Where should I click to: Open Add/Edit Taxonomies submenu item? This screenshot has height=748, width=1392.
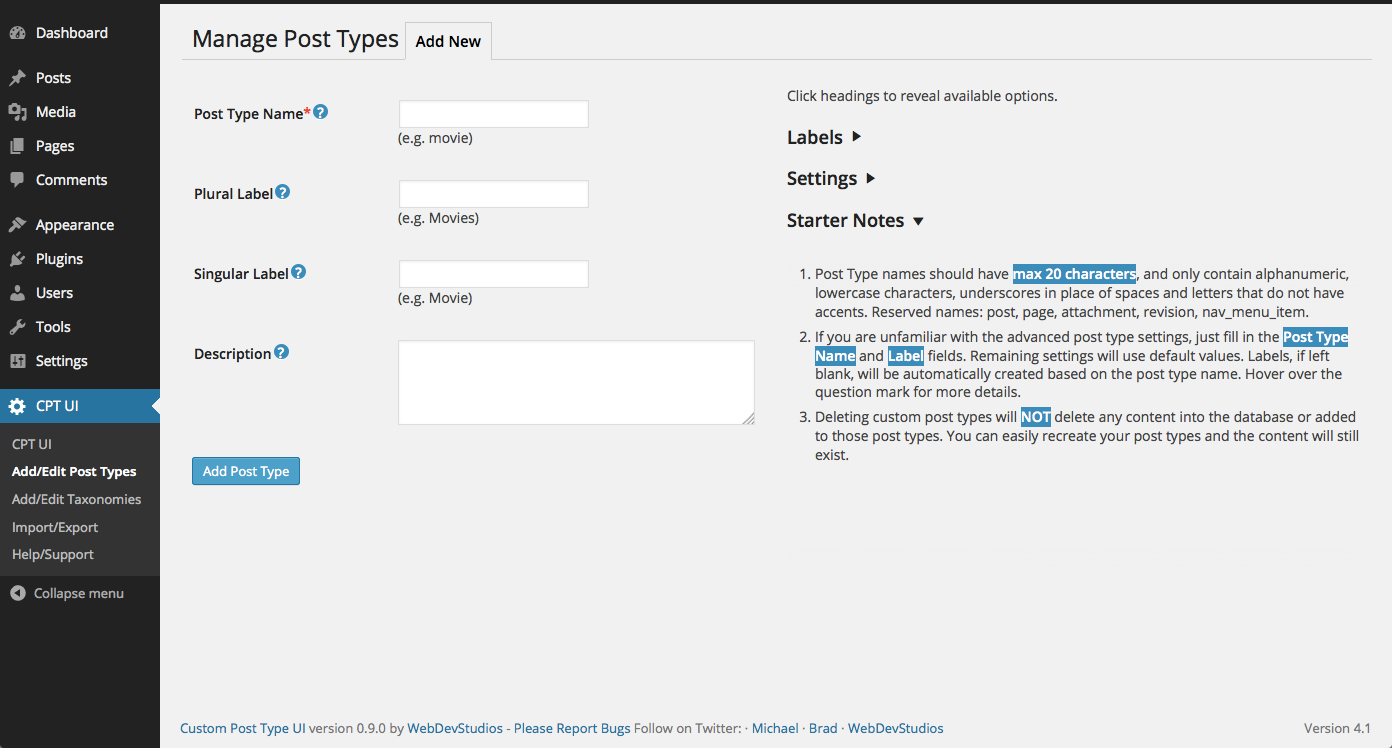click(x=76, y=499)
